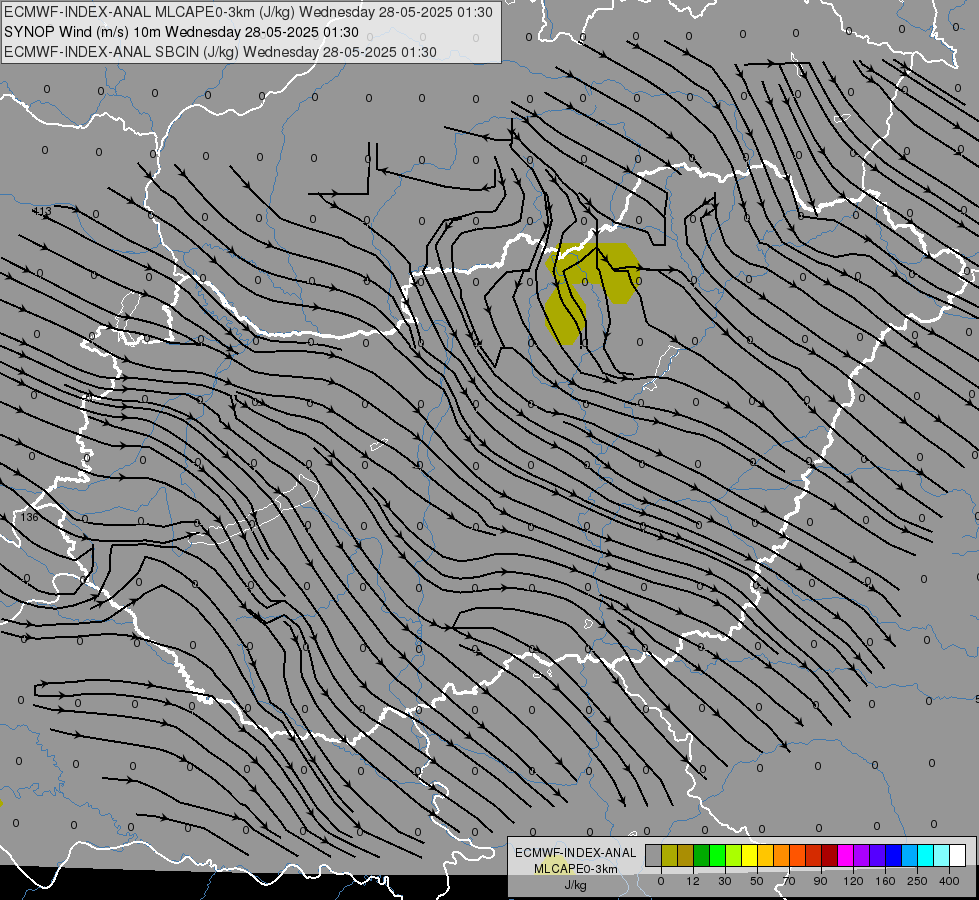Click the J/kg unit label in legend

point(576,885)
